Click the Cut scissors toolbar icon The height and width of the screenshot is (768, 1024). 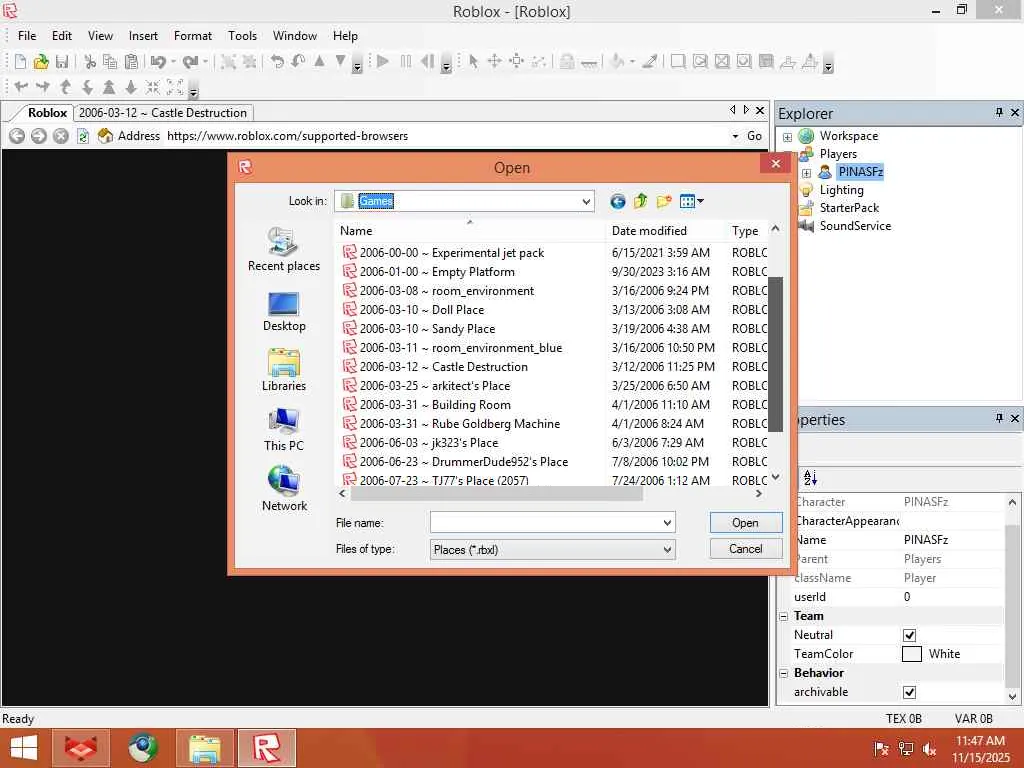pos(90,62)
